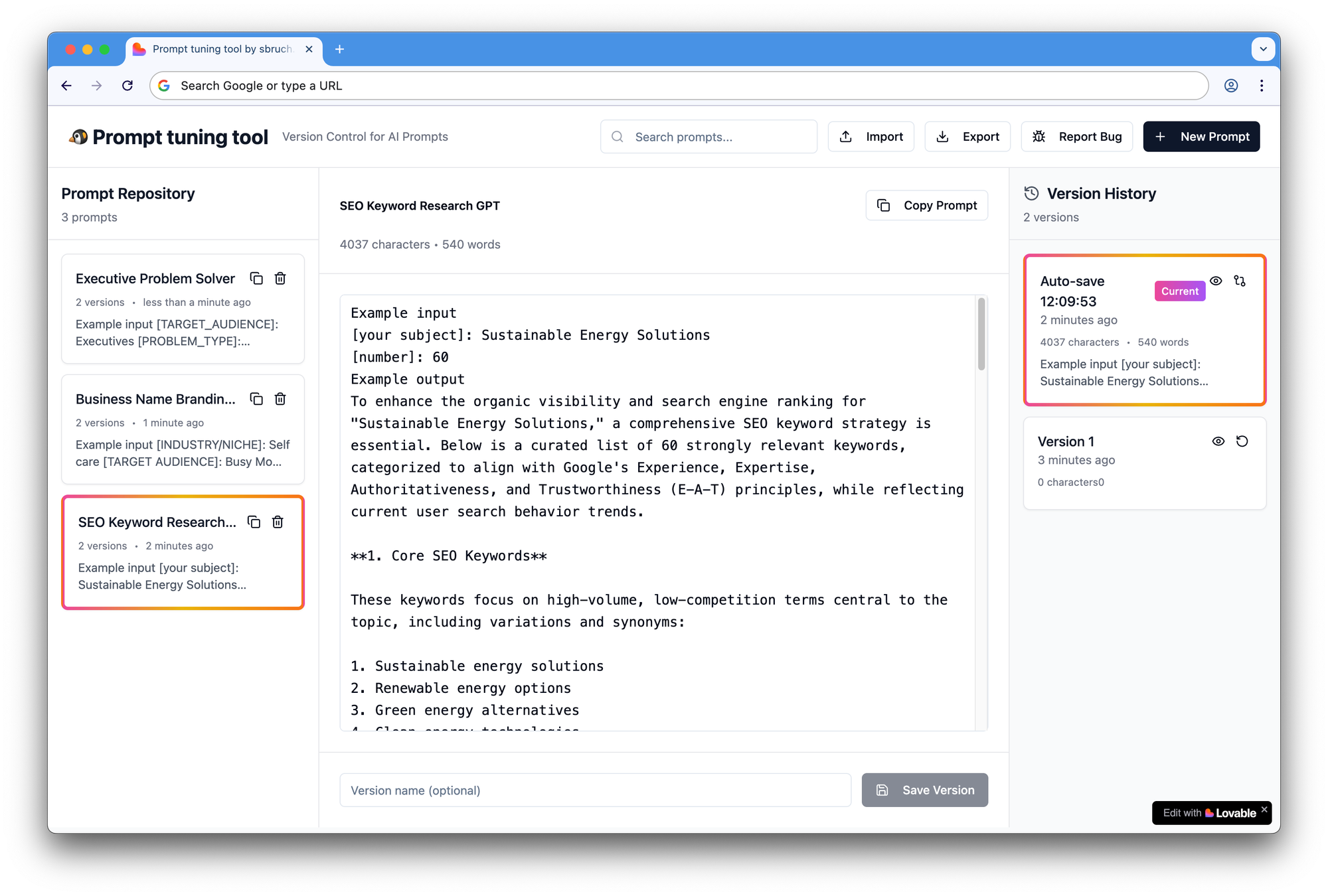Viewport: 1328px width, 896px height.
Task: Preview Version 1 with the eye icon
Action: point(1218,441)
